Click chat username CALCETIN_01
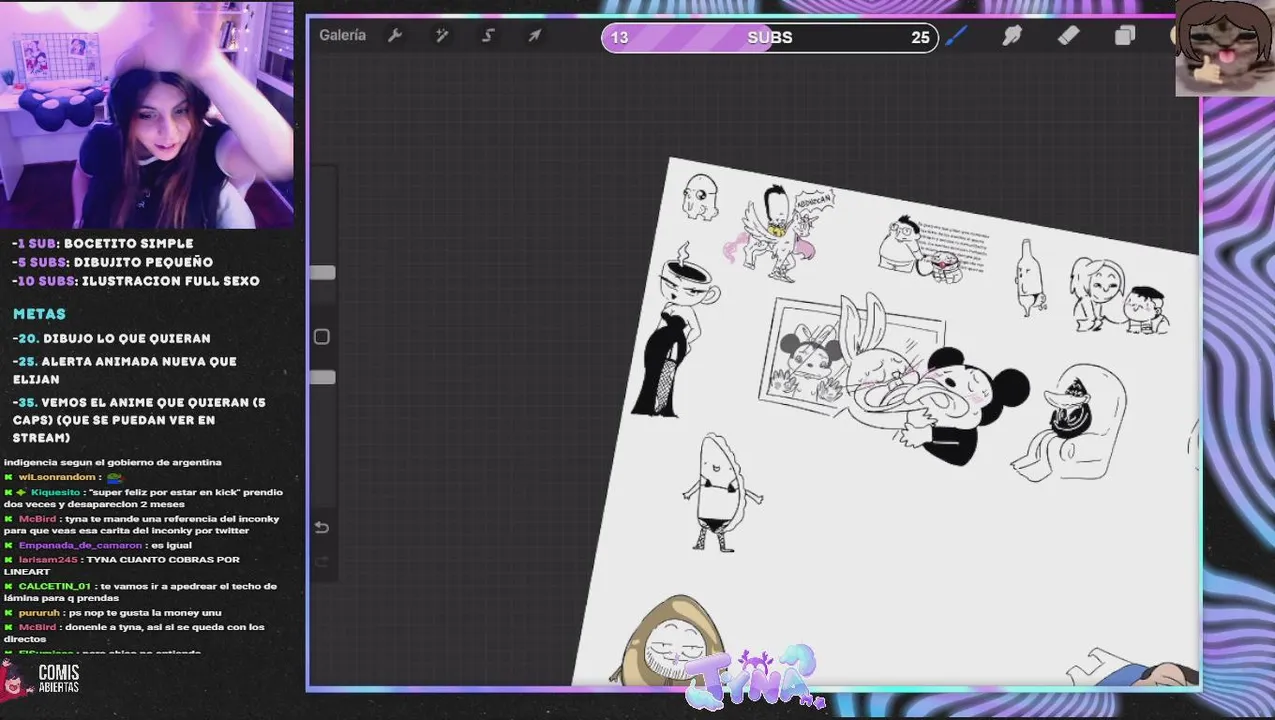 tap(54, 586)
